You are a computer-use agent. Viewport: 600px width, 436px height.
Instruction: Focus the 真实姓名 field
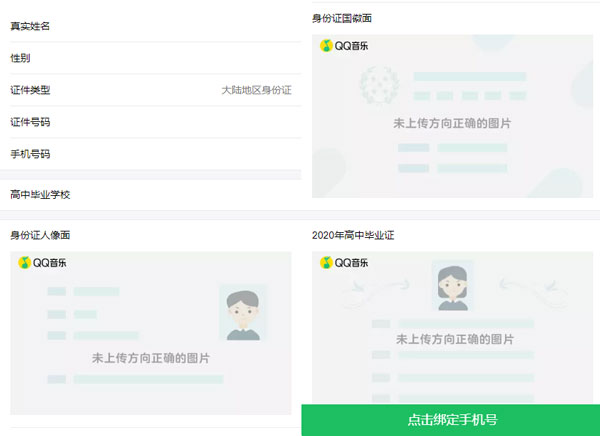150,26
